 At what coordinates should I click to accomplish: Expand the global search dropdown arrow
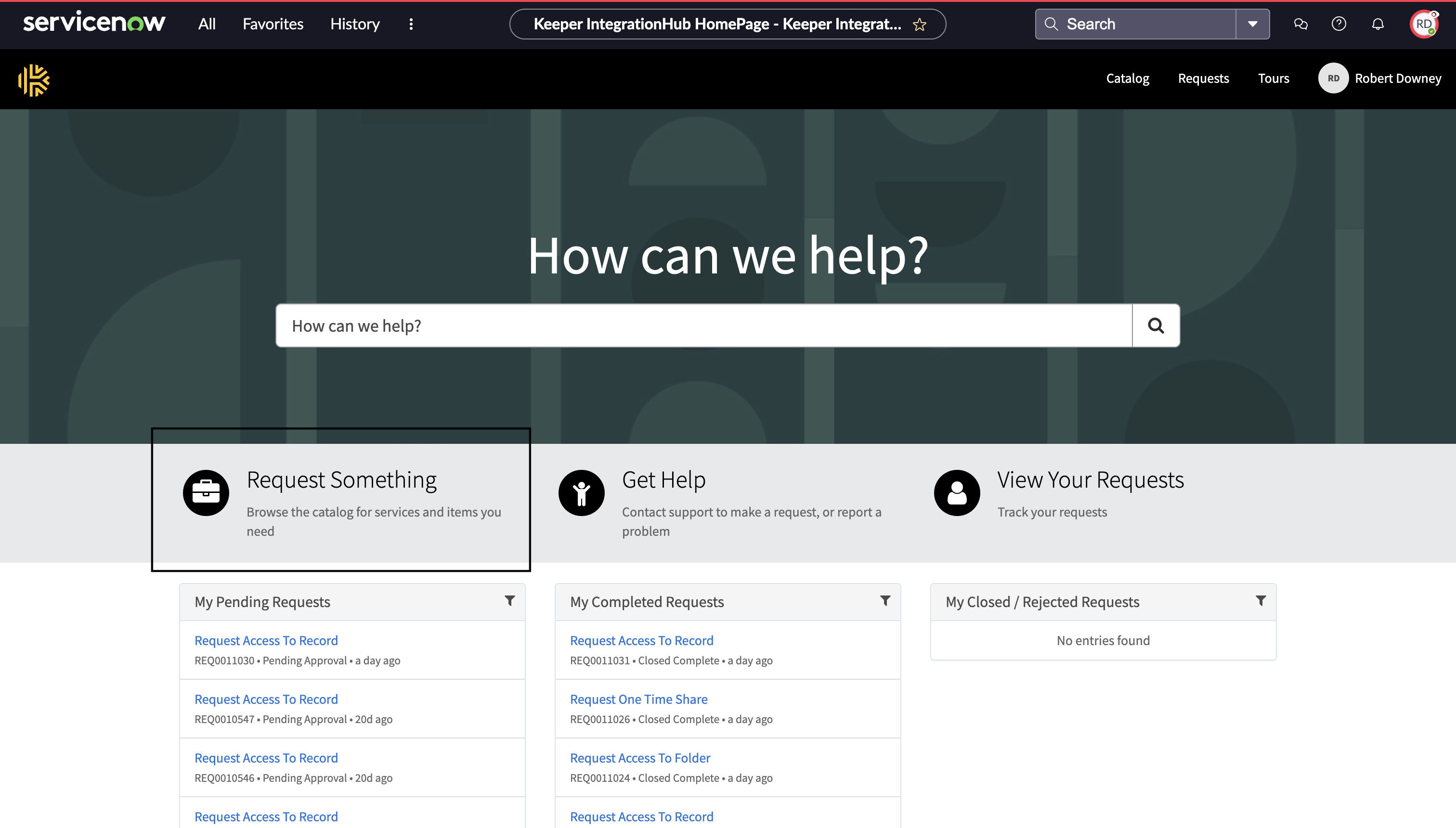[x=1252, y=24]
